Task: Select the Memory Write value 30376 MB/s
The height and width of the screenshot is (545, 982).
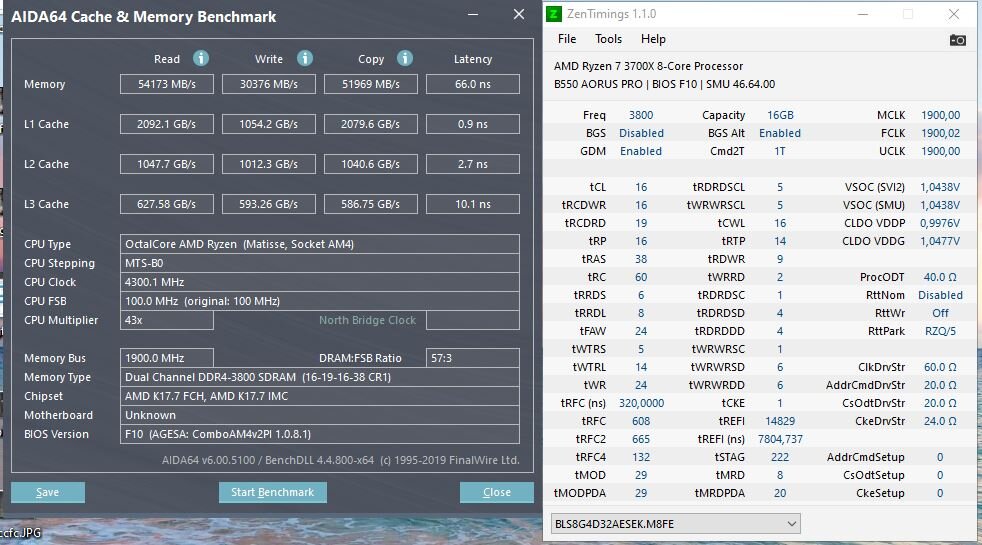Action: [269, 84]
